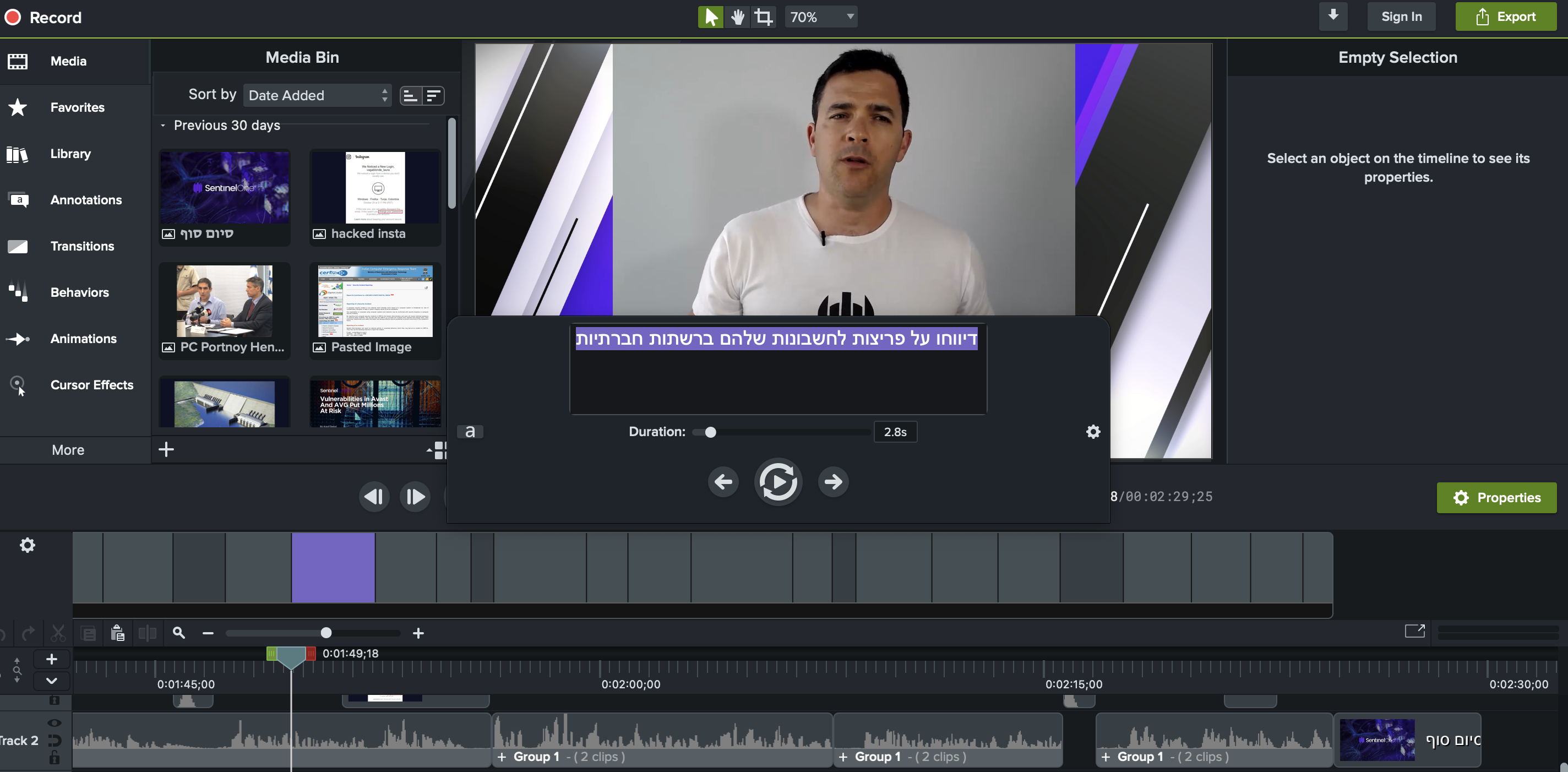Collapse the Previous 30 days section

coord(163,126)
